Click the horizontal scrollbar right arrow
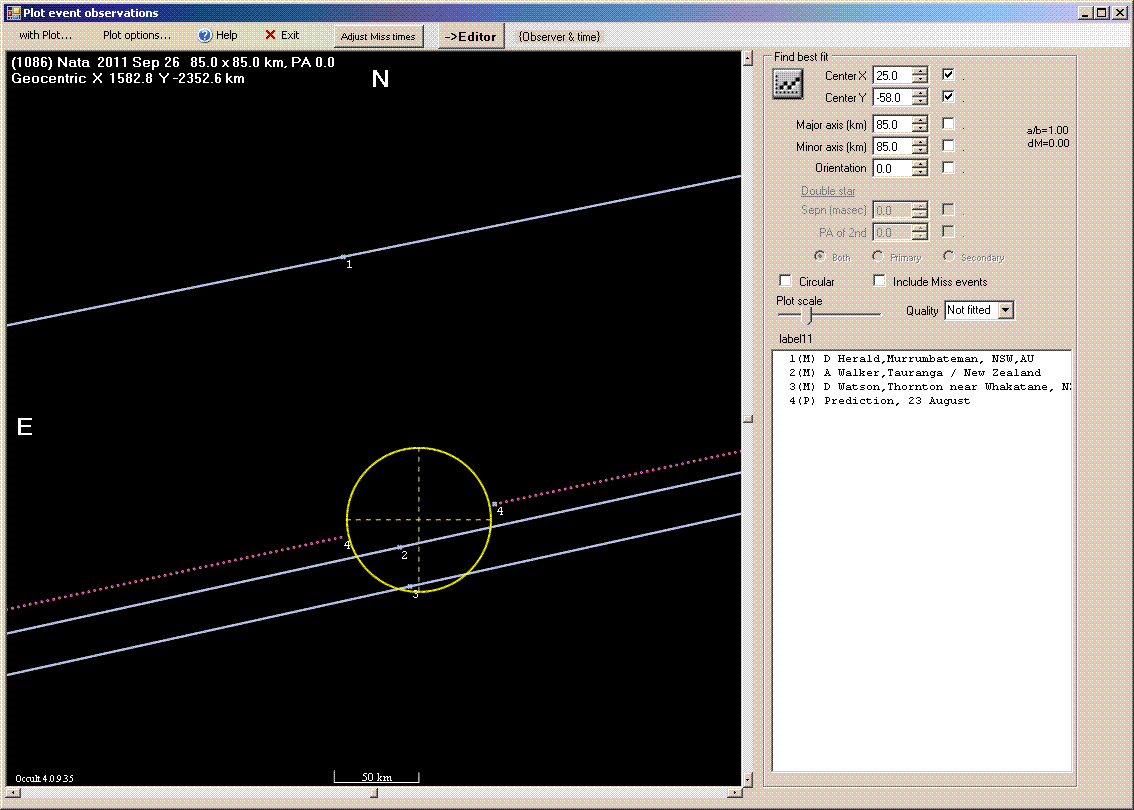The width and height of the screenshot is (1134, 810). (x=734, y=793)
